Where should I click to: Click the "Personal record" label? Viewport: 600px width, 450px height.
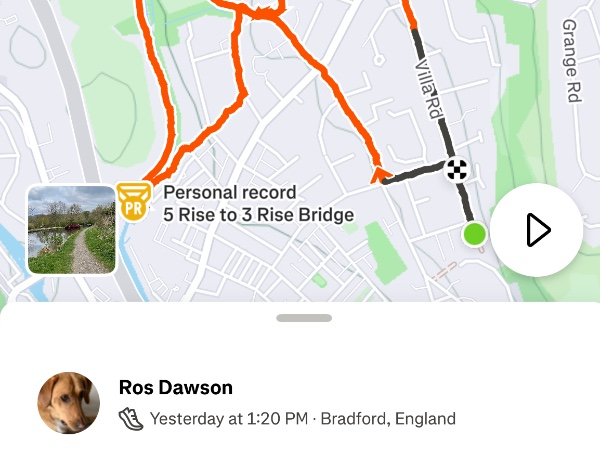click(230, 192)
